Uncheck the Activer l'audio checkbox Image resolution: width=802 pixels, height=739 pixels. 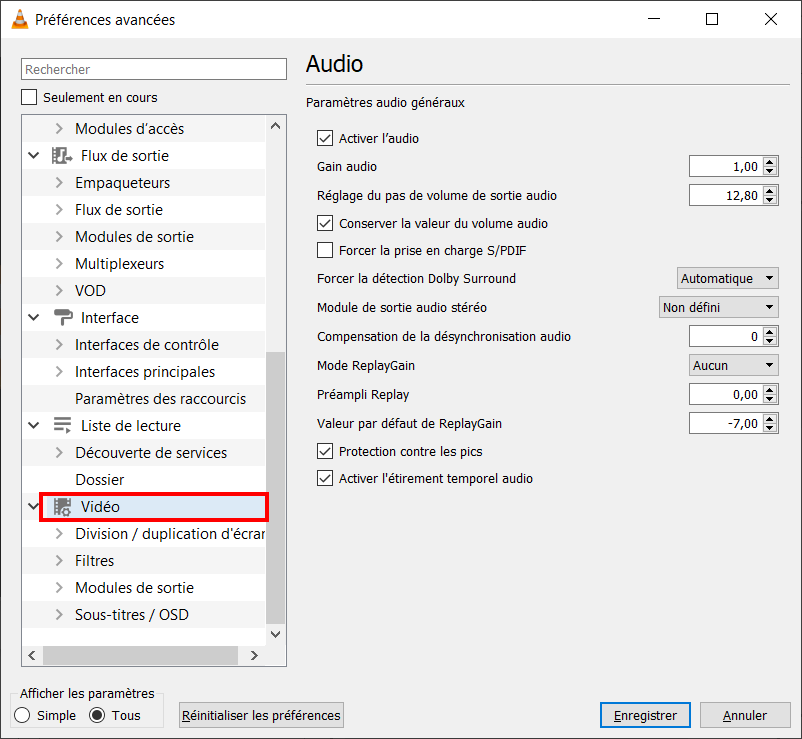click(325, 138)
